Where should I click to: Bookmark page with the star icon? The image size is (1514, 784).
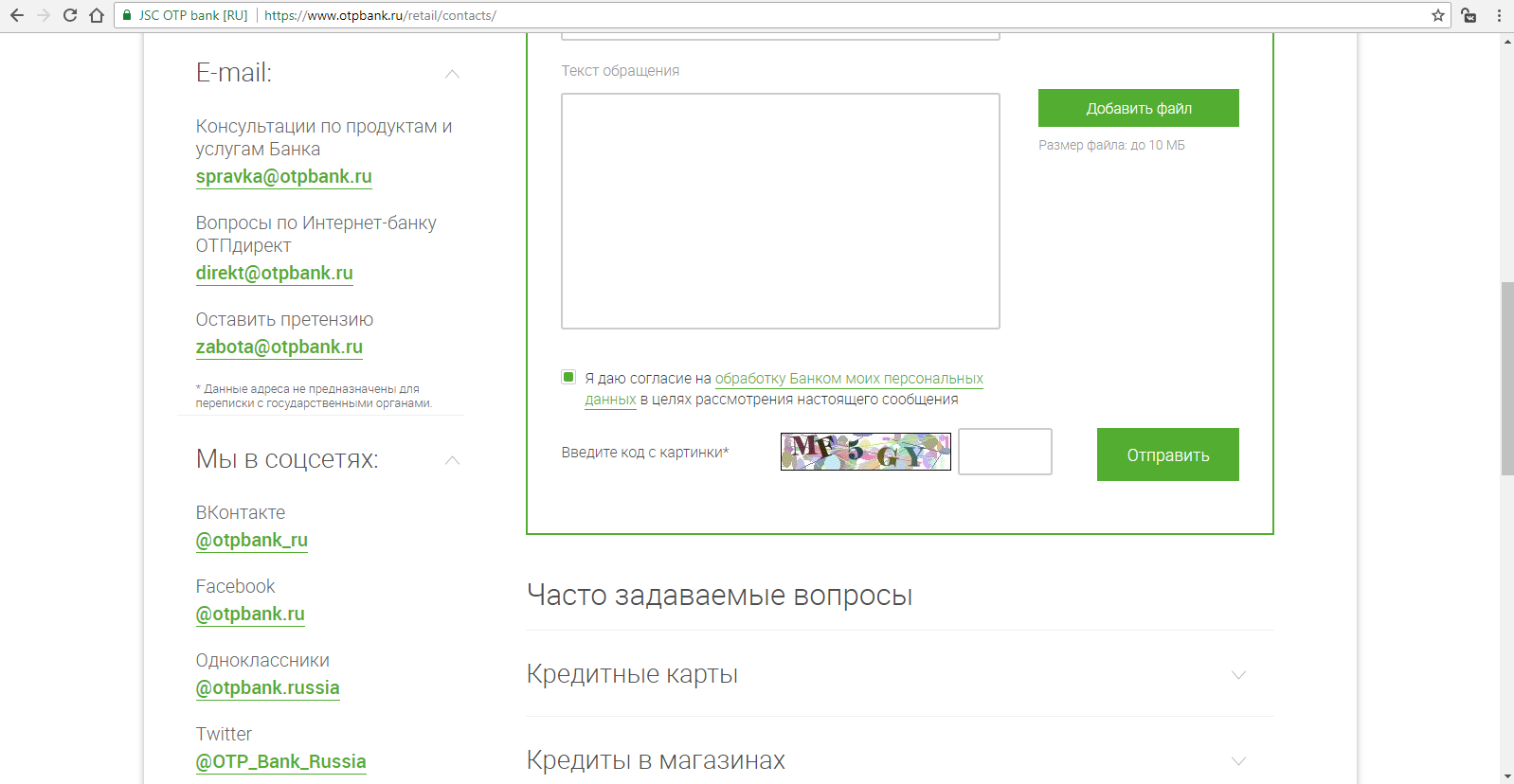click(1437, 15)
